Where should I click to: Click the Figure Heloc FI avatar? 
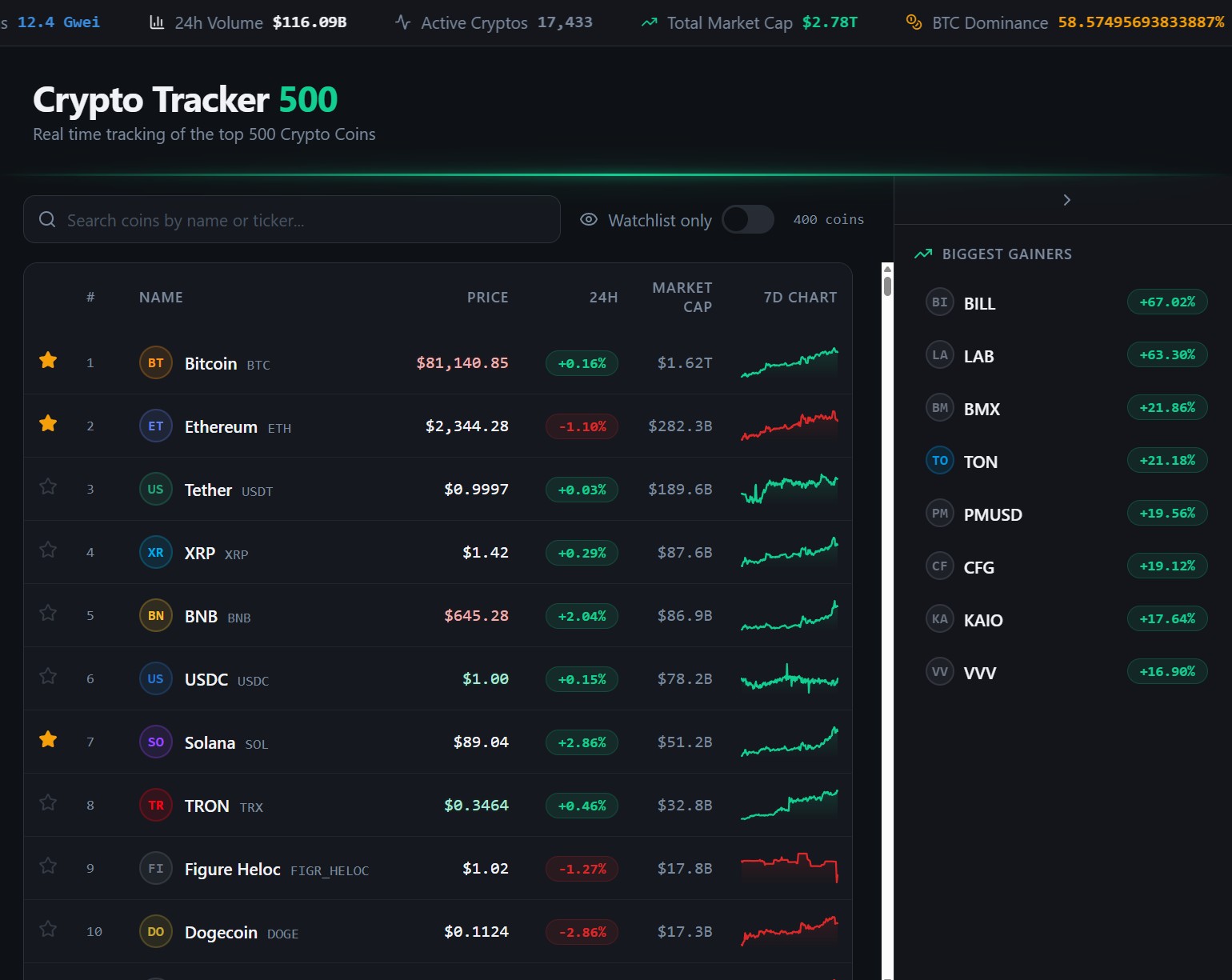(156, 868)
